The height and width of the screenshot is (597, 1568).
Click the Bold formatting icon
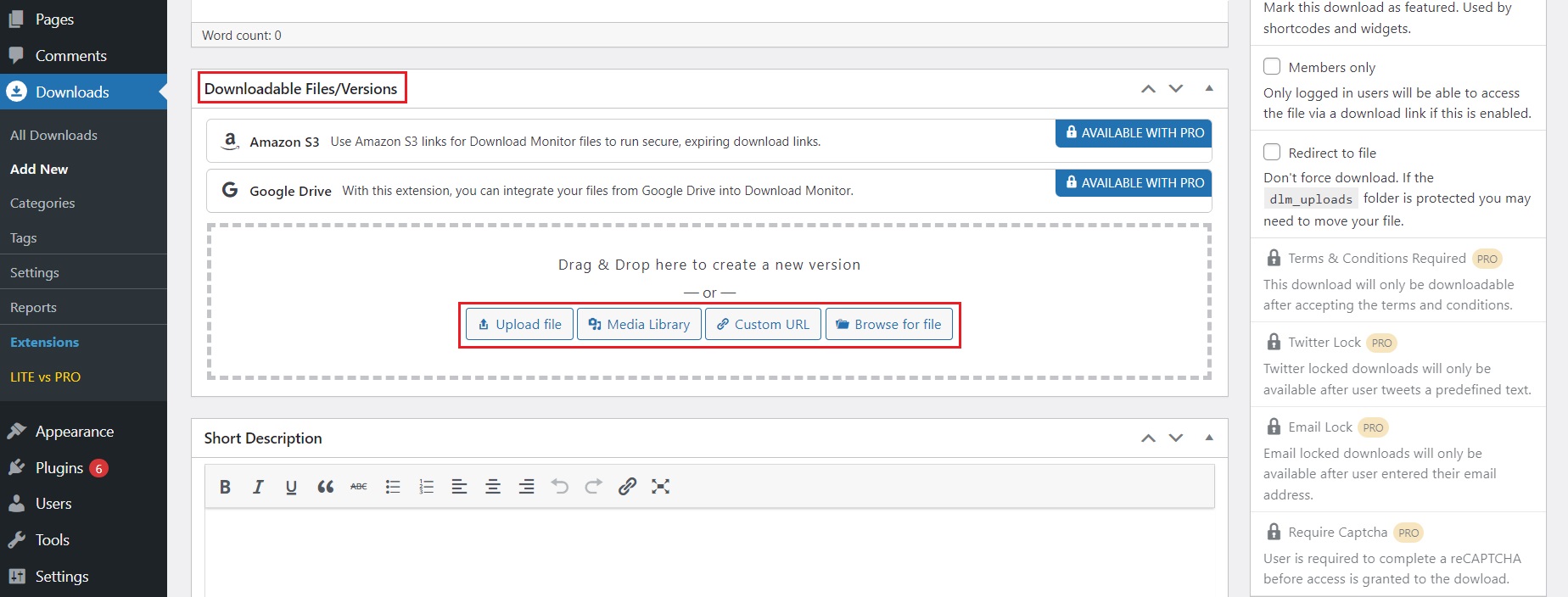pyautogui.click(x=225, y=487)
